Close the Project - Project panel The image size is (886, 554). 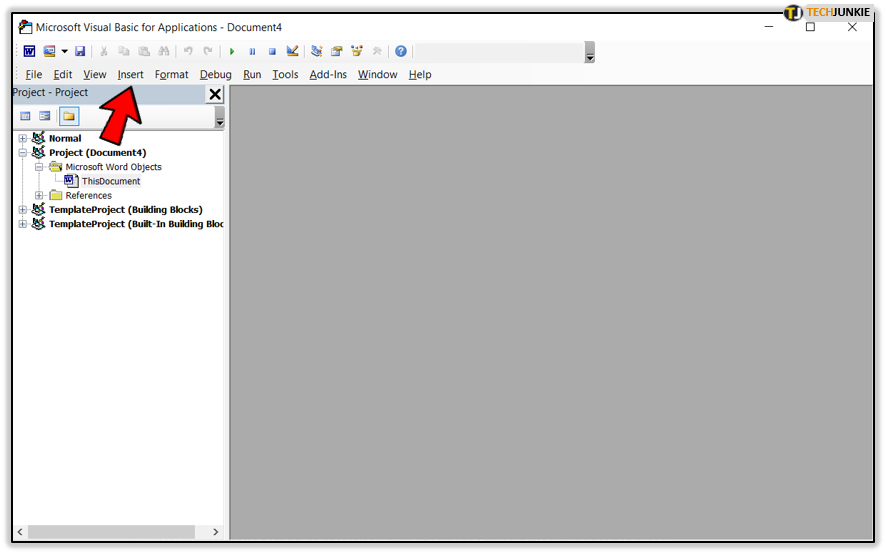(215, 94)
